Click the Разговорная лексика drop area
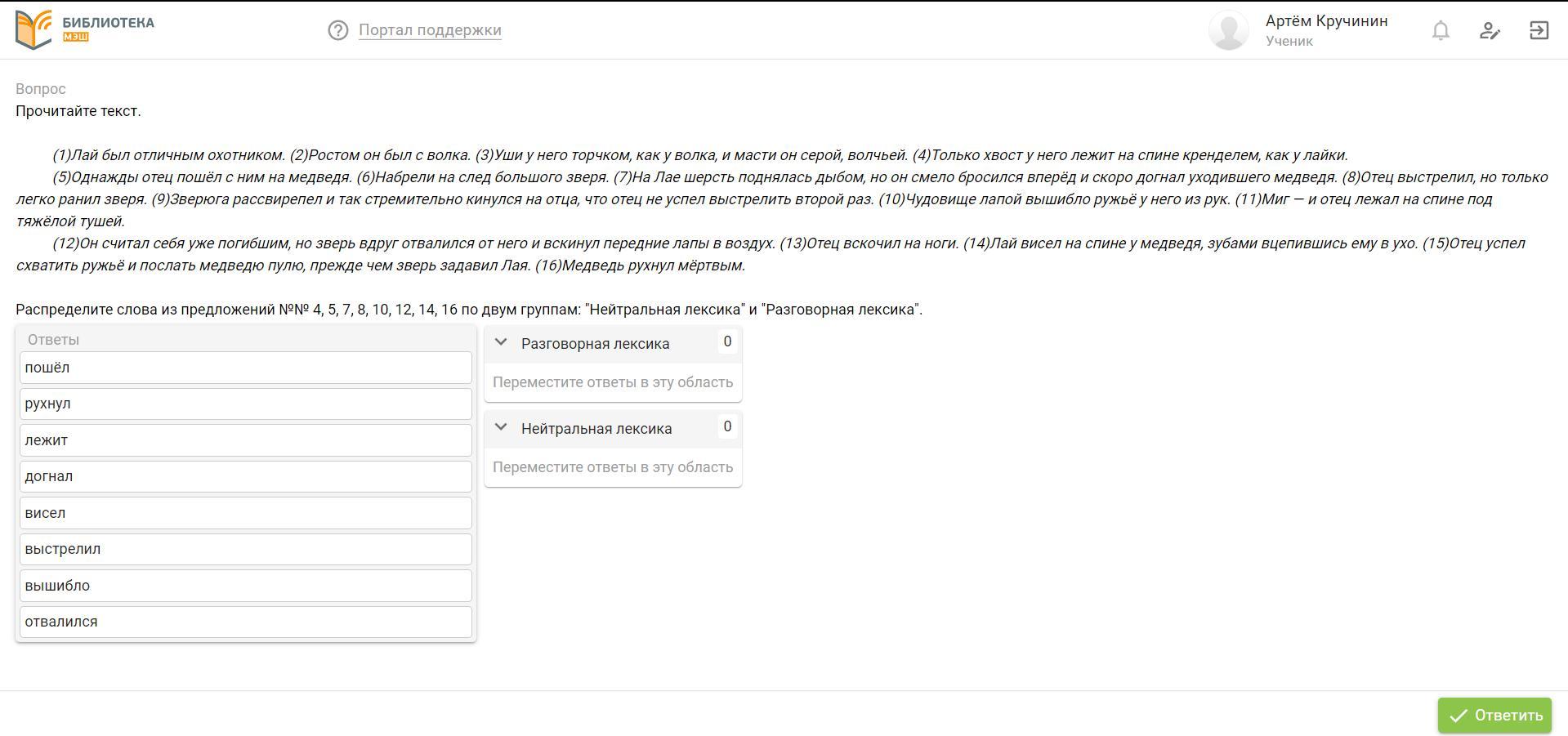The height and width of the screenshot is (736, 1568). click(x=613, y=382)
